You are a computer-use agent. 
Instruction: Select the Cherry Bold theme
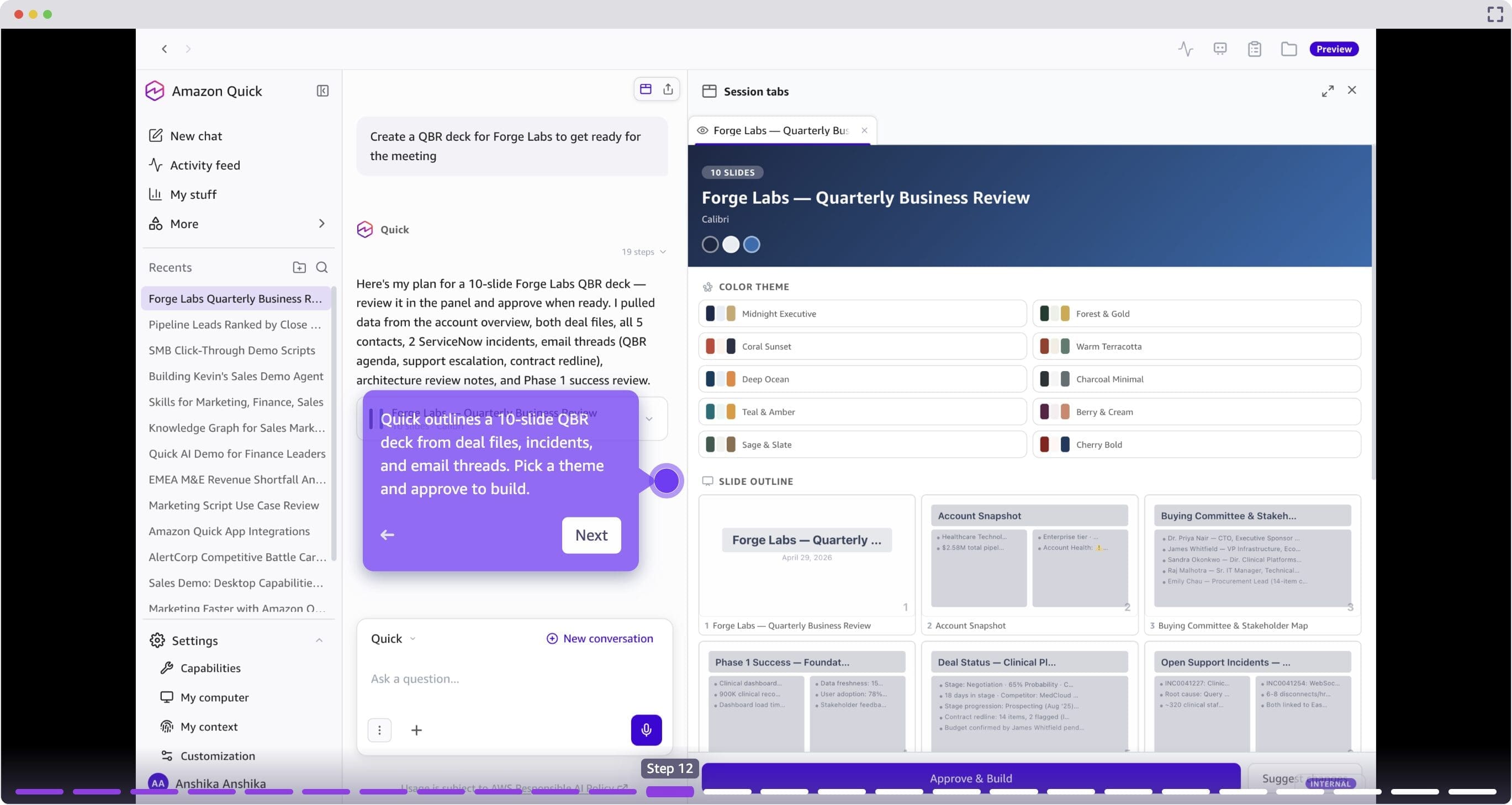pos(1196,444)
